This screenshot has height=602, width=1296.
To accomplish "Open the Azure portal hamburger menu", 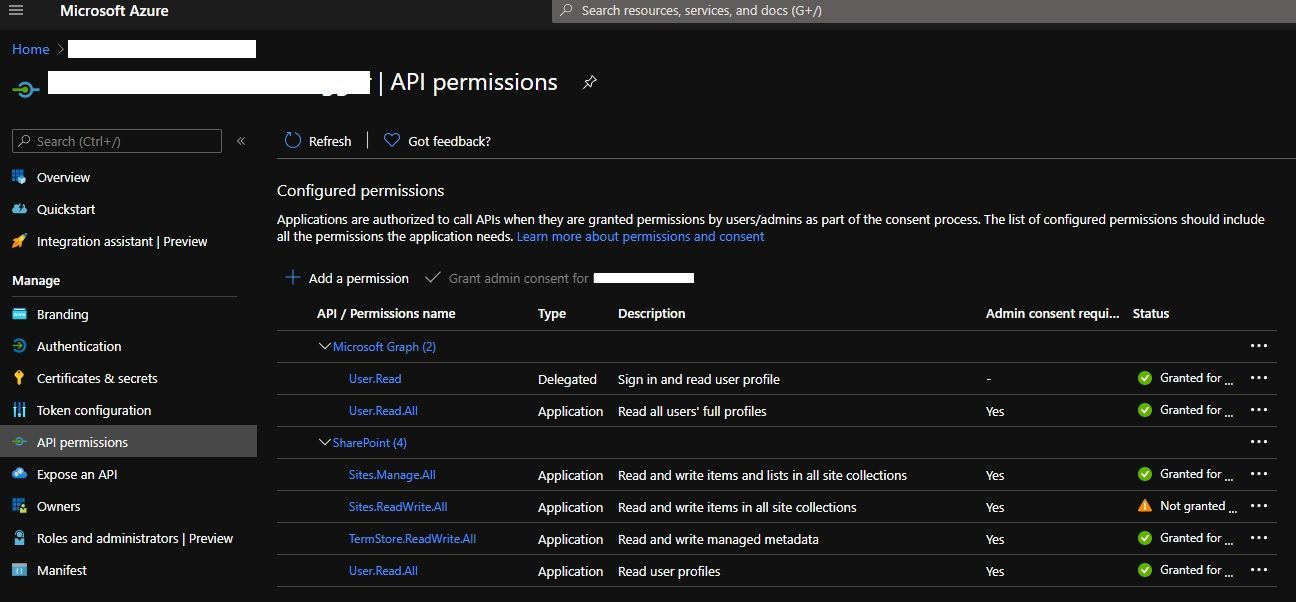I will click(x=15, y=11).
